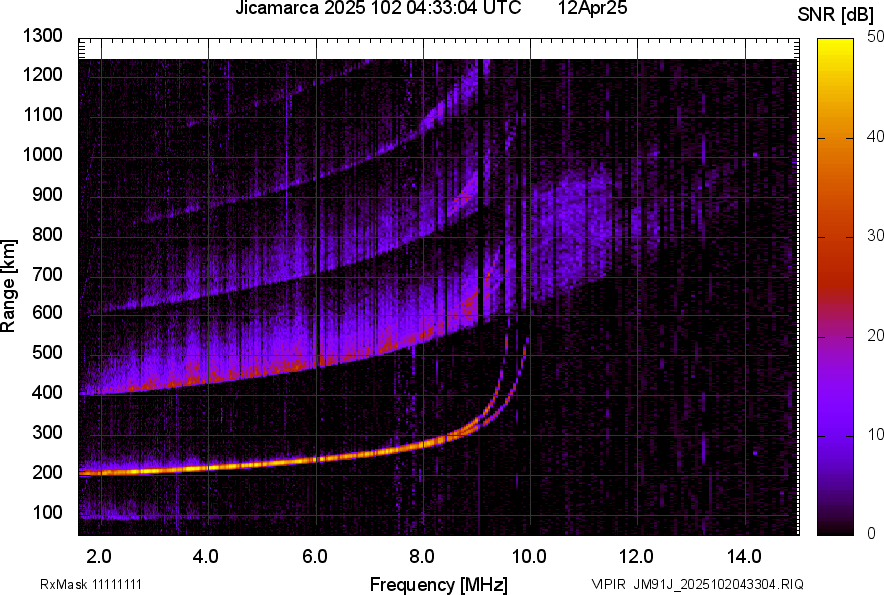Click the frequency tick label '6.0'

(315, 557)
